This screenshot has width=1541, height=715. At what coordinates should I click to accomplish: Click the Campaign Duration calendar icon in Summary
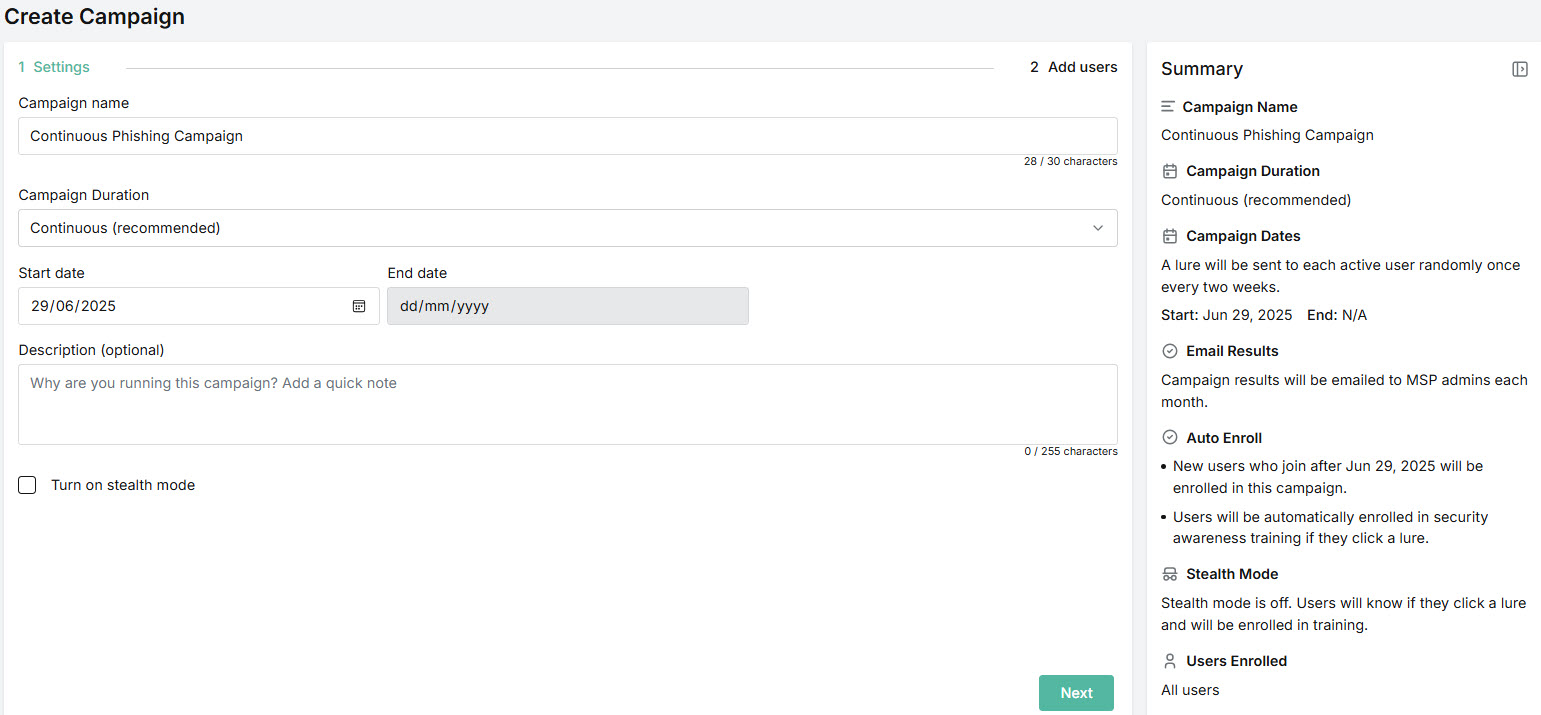tap(1169, 171)
